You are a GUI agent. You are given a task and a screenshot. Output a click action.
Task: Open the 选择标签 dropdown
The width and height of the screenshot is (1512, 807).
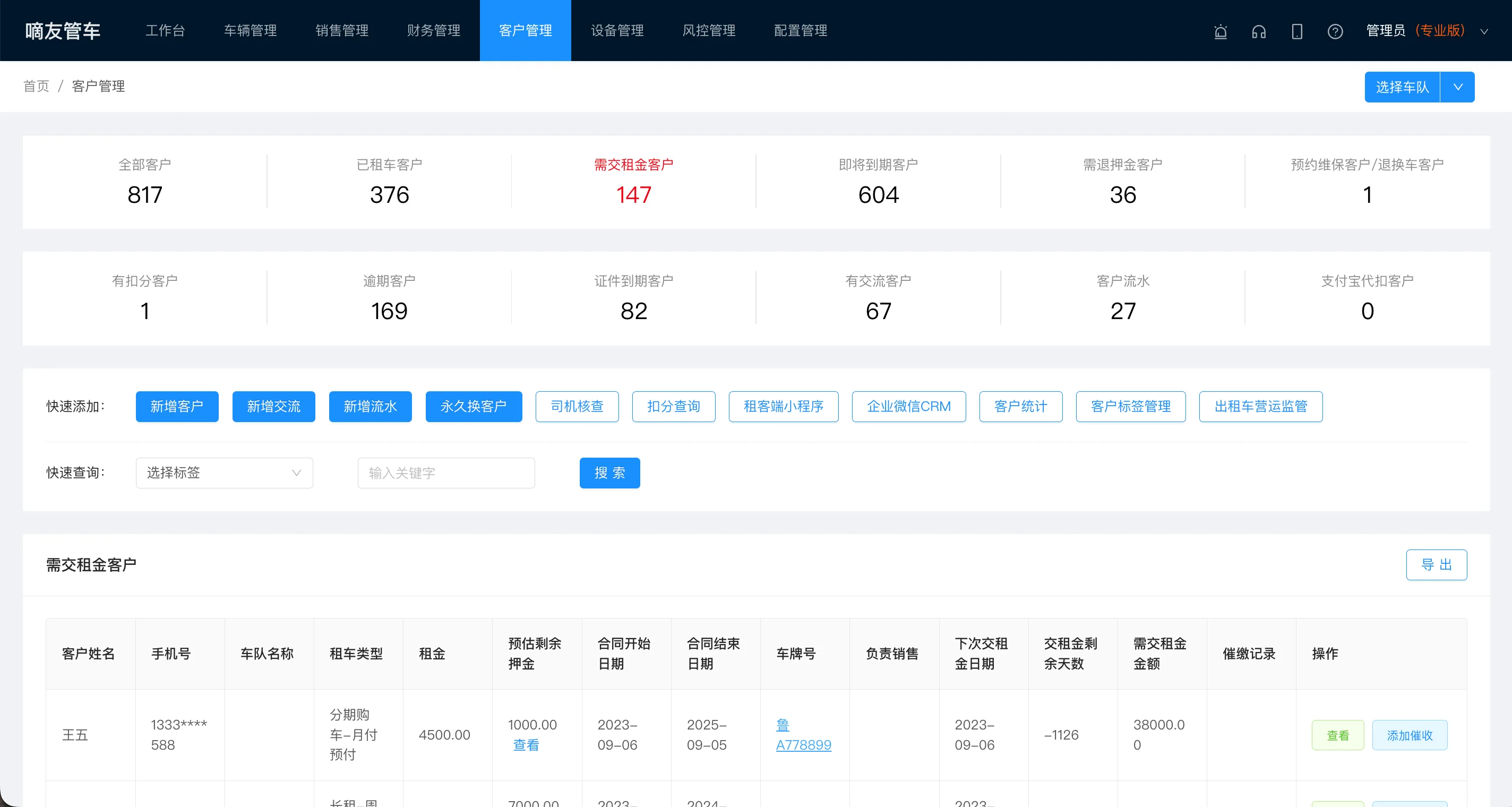tap(224, 473)
